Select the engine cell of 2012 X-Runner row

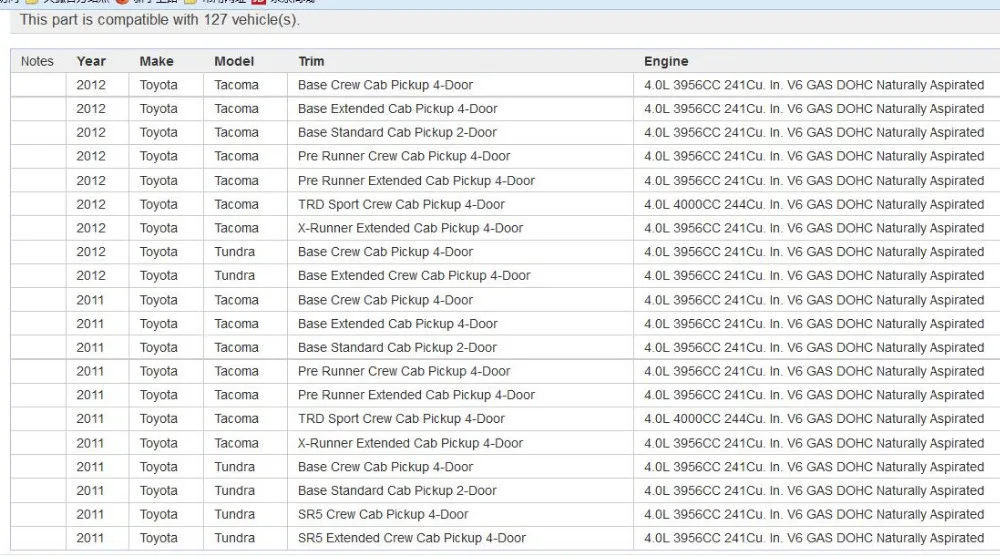coord(814,228)
